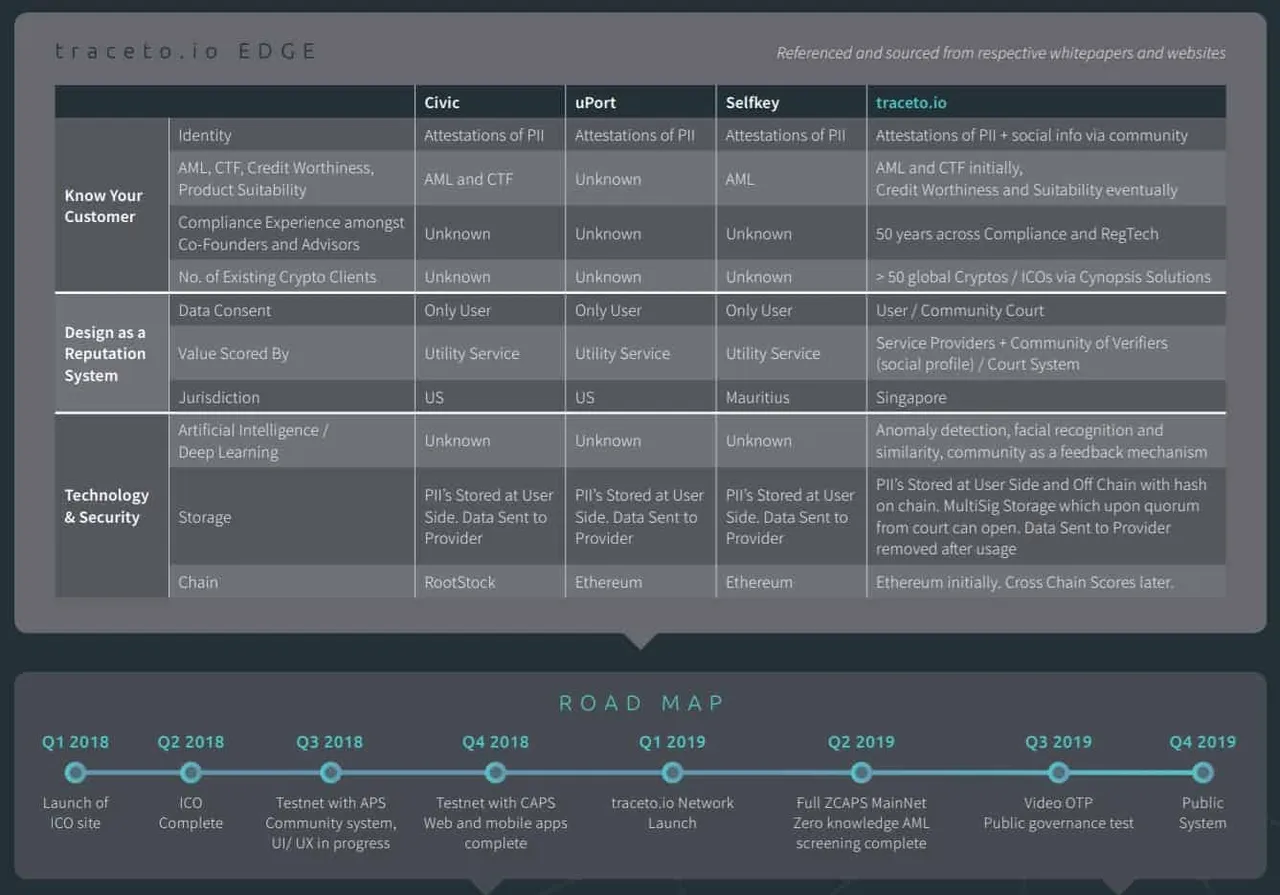This screenshot has height=895, width=1280.
Task: Click the 'Know Your Customer' section label
Action: click(104, 206)
